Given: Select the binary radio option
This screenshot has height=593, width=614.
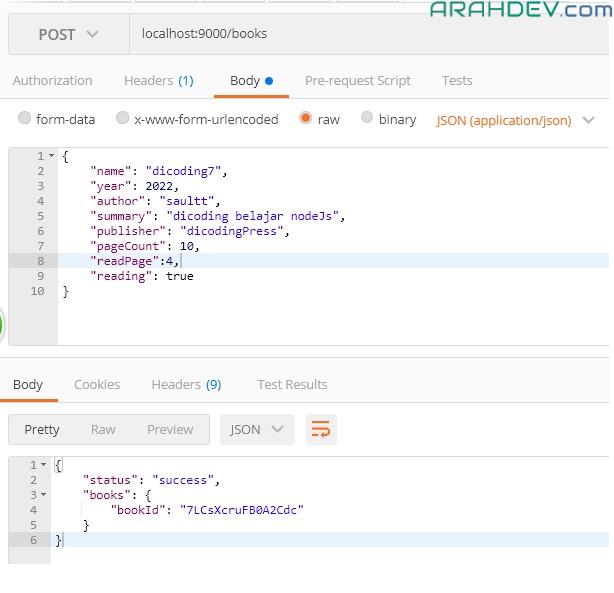Looking at the screenshot, I should tap(367, 118).
